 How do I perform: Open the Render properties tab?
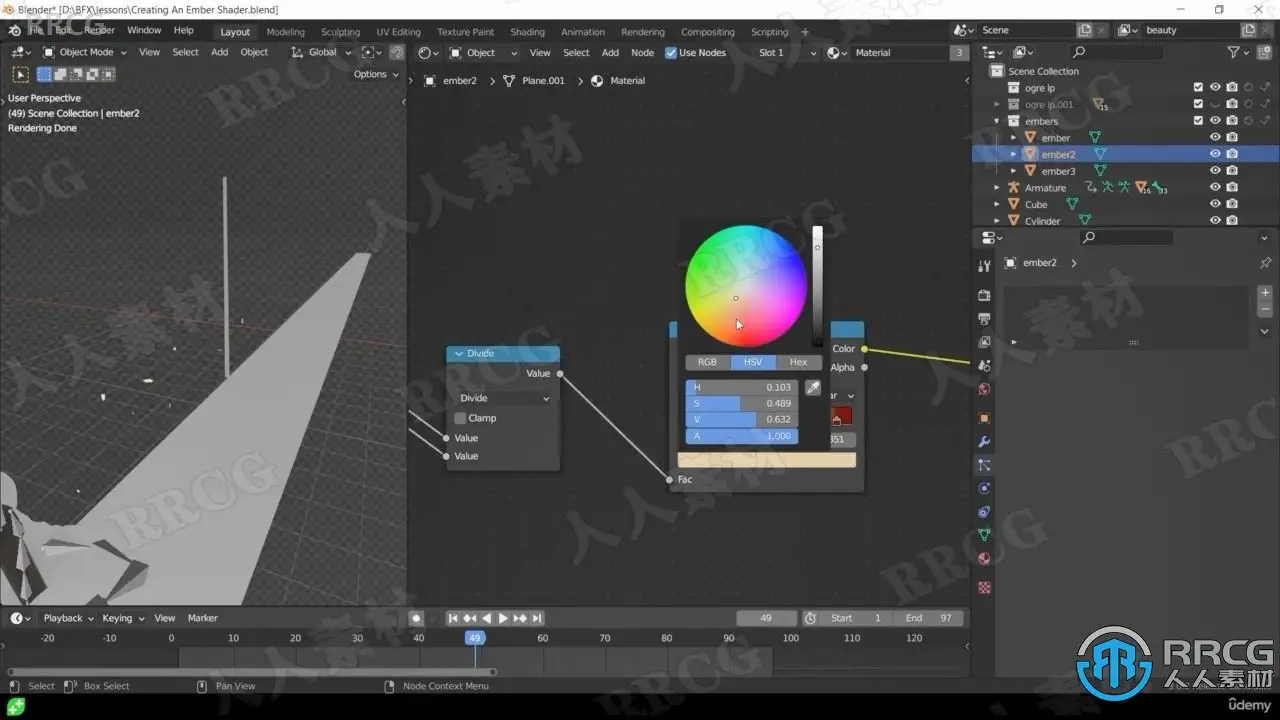[x=984, y=295]
